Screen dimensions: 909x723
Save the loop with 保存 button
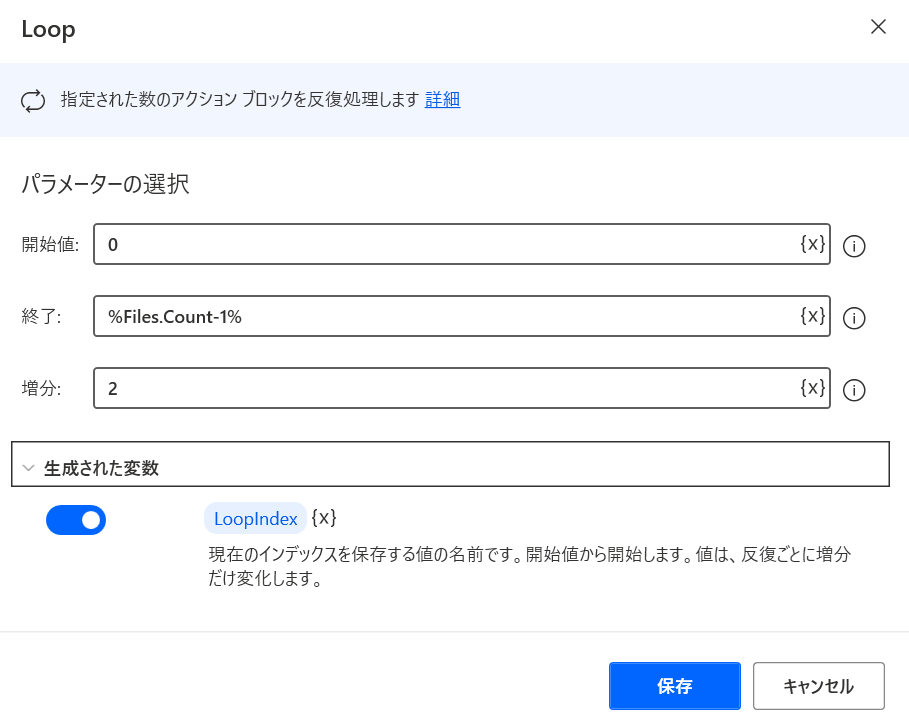click(675, 686)
